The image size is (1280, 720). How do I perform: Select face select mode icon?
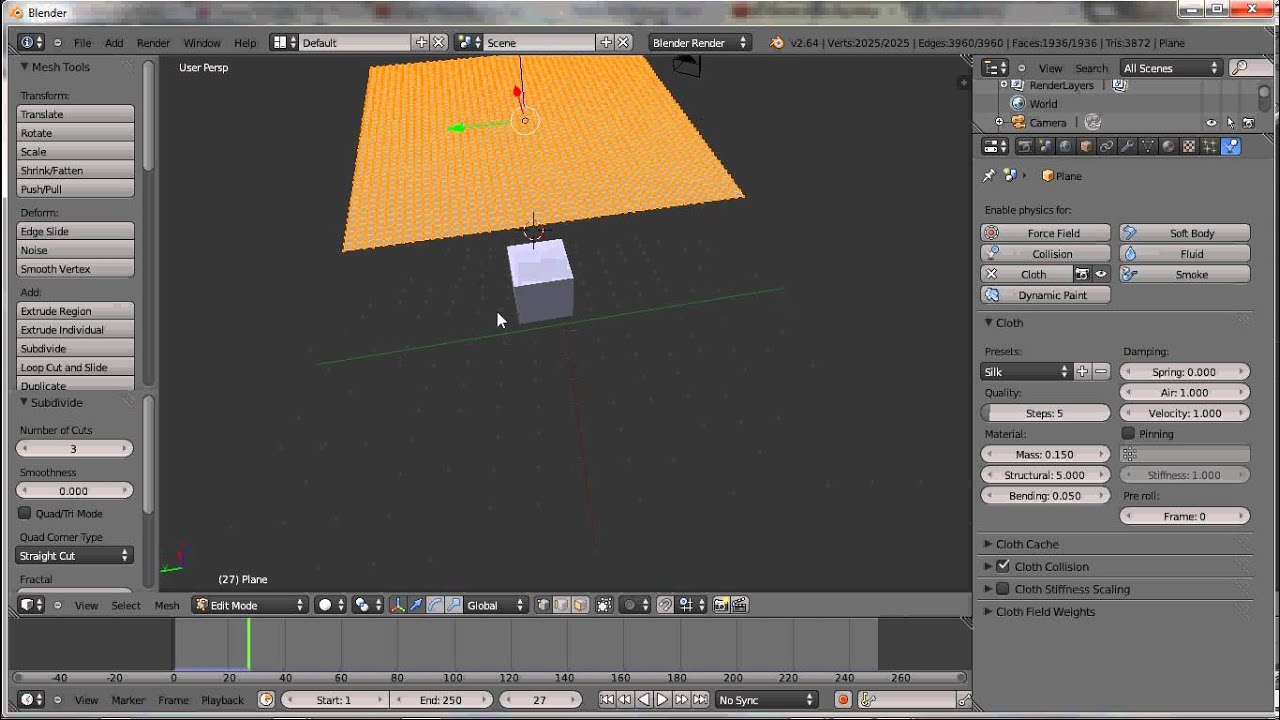580,605
